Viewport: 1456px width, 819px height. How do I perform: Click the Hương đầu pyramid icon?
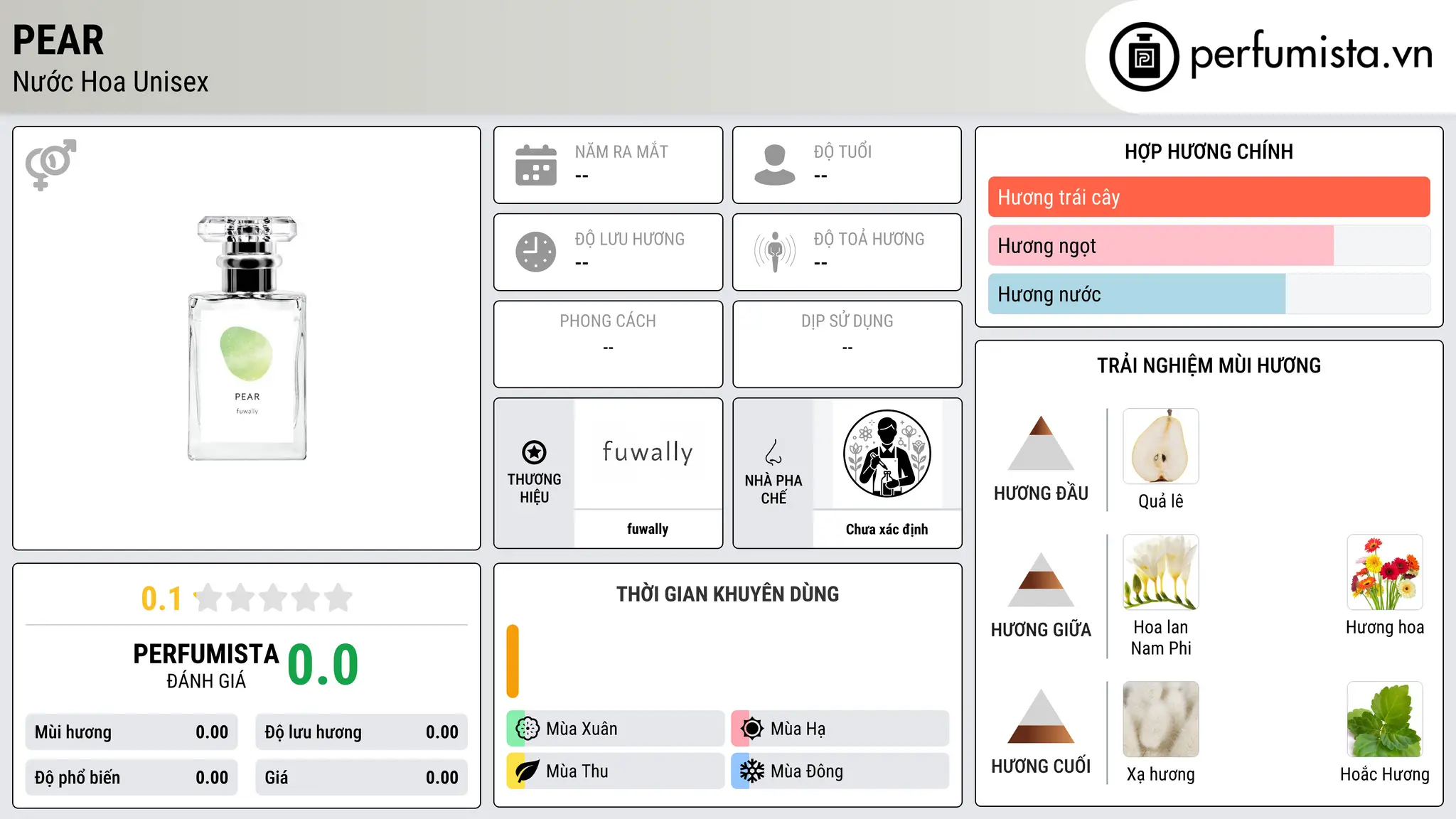point(1041,443)
